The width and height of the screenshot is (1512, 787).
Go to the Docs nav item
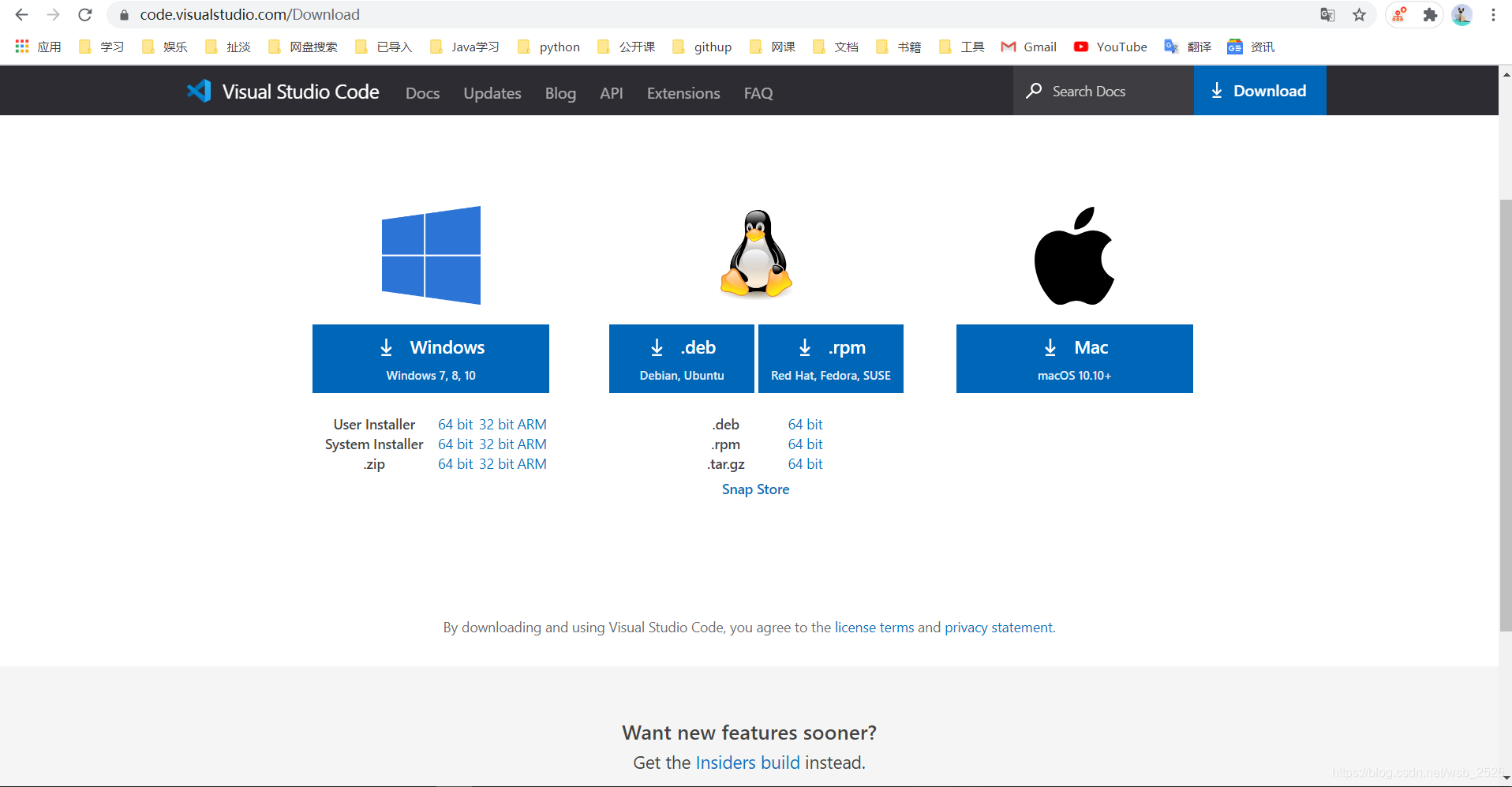click(x=422, y=93)
